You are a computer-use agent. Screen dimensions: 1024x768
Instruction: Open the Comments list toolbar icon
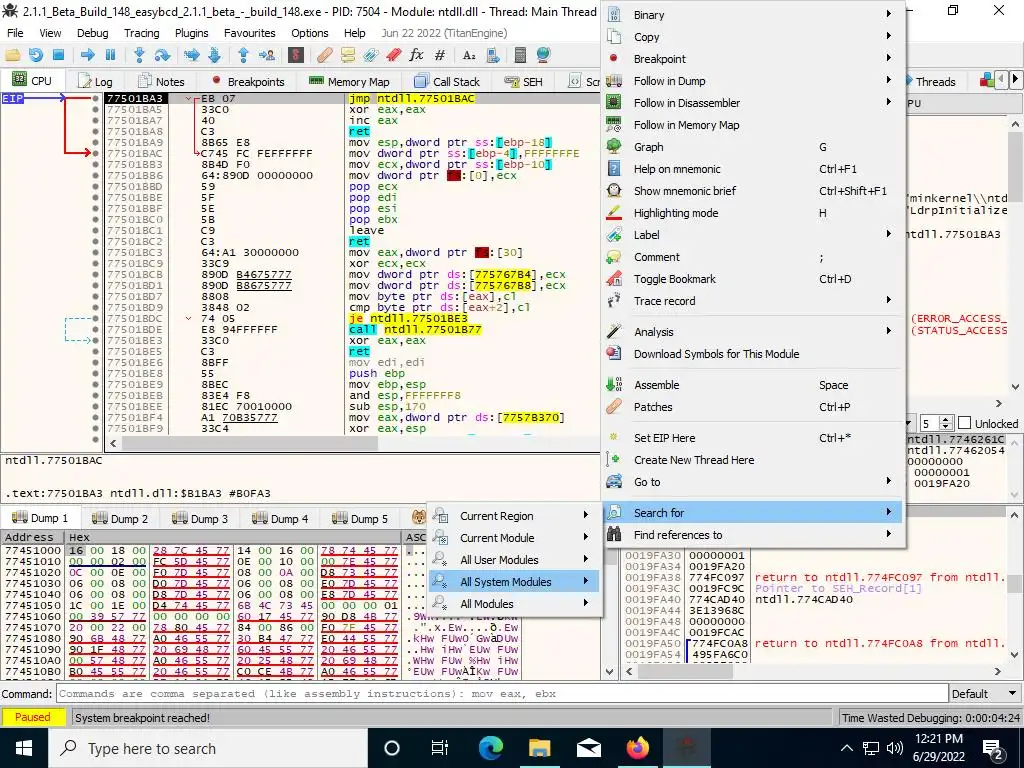pos(347,56)
